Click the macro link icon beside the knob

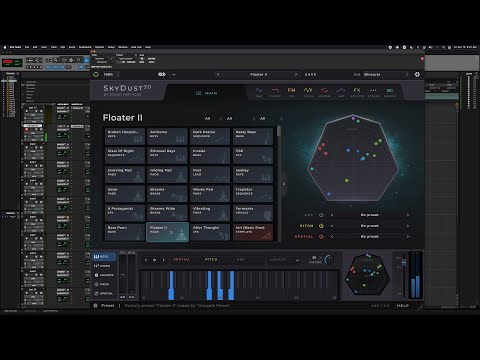pyautogui.click(x=314, y=257)
